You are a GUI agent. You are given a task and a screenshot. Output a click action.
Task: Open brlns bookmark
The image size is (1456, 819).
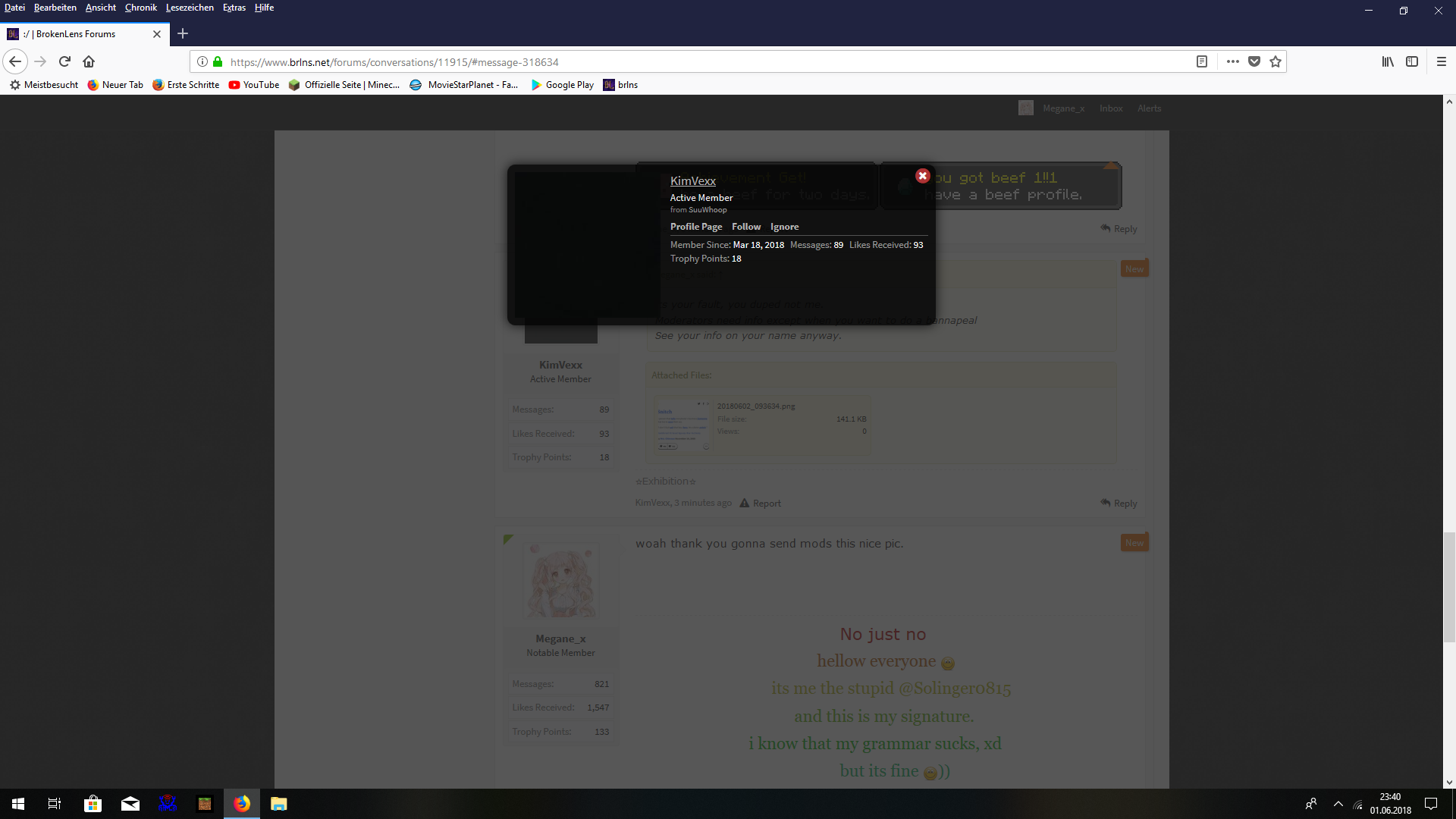point(620,85)
